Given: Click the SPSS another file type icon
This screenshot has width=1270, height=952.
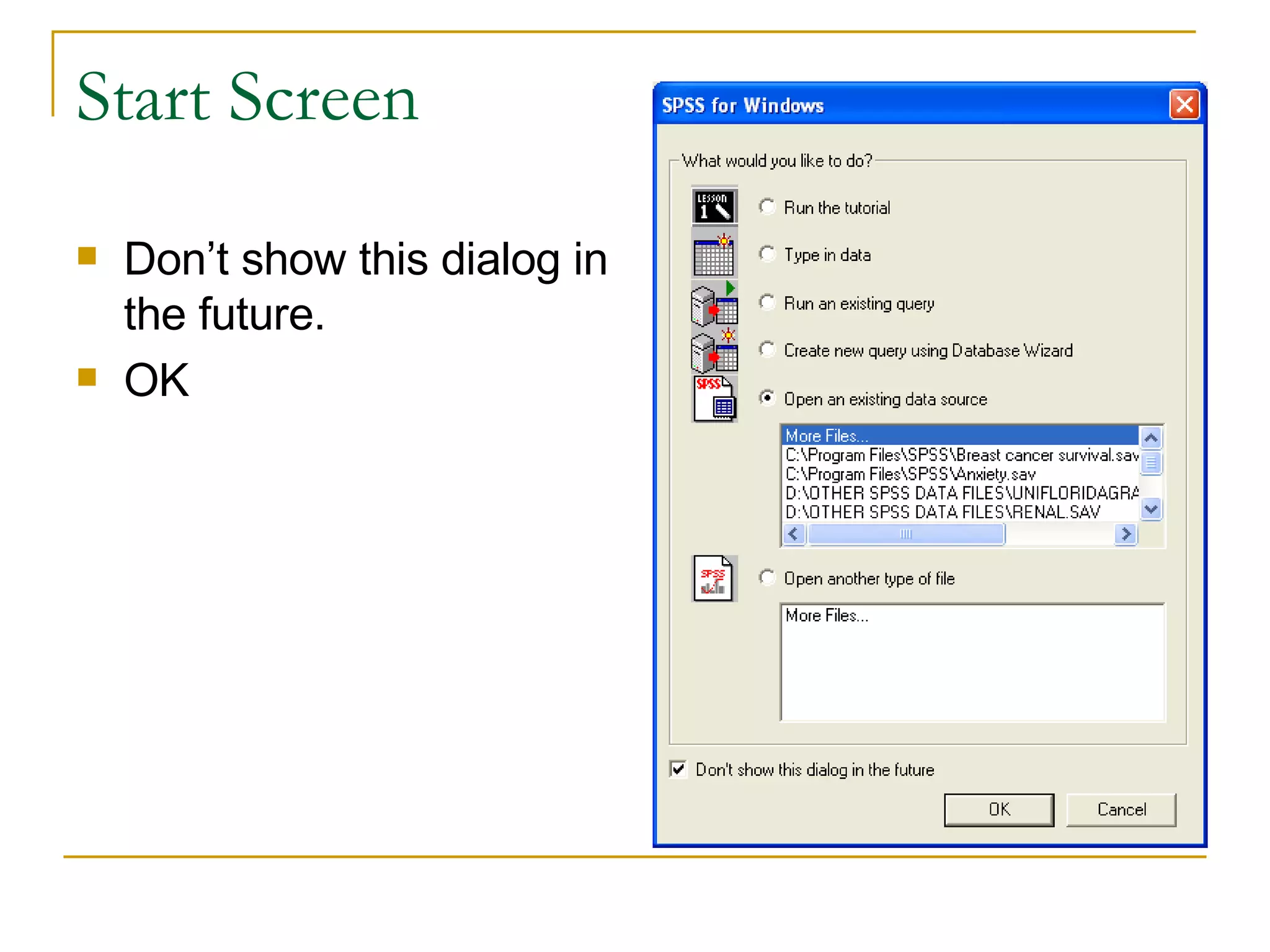Looking at the screenshot, I should coord(714,578).
